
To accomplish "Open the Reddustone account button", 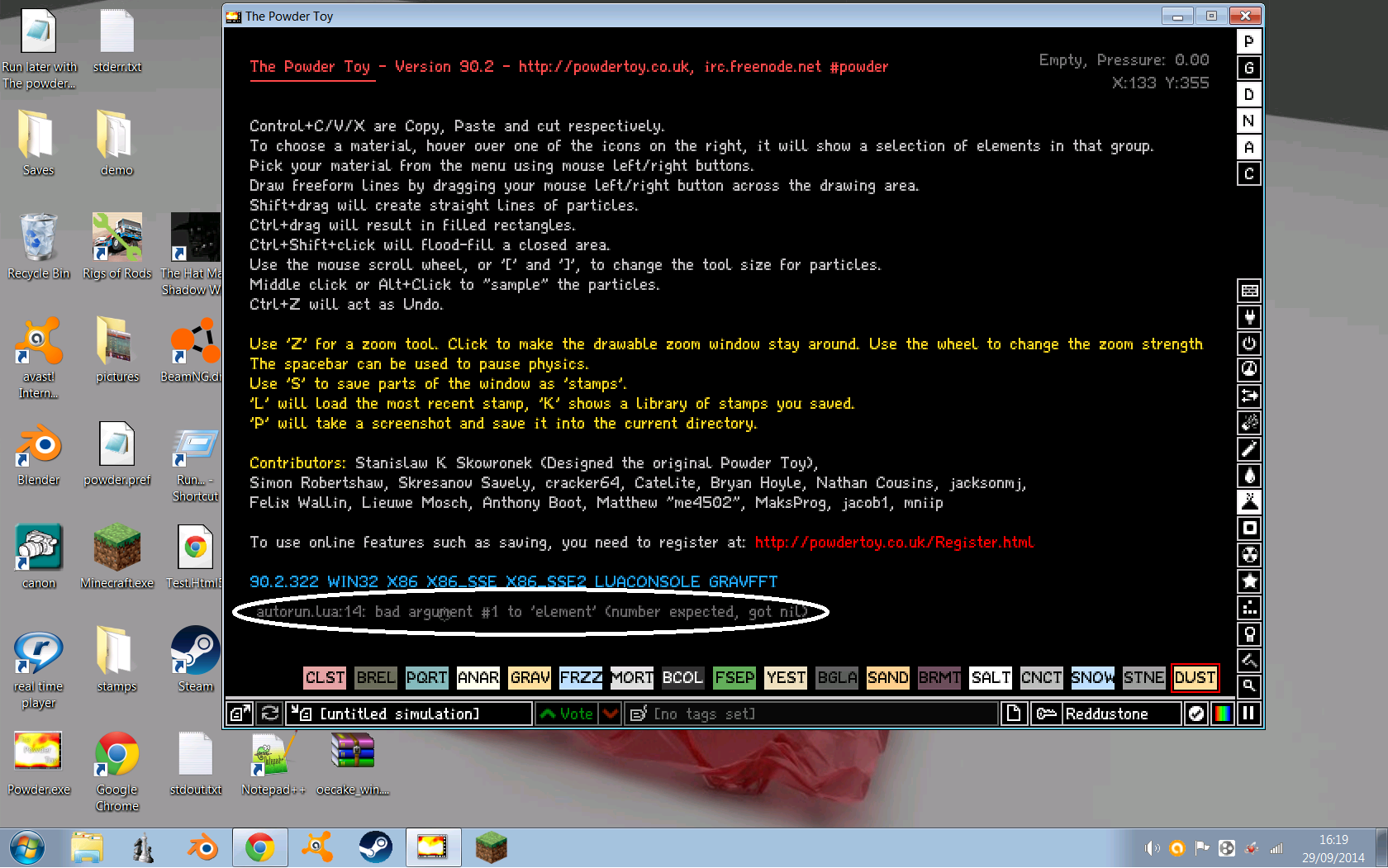I will click(1105, 714).
